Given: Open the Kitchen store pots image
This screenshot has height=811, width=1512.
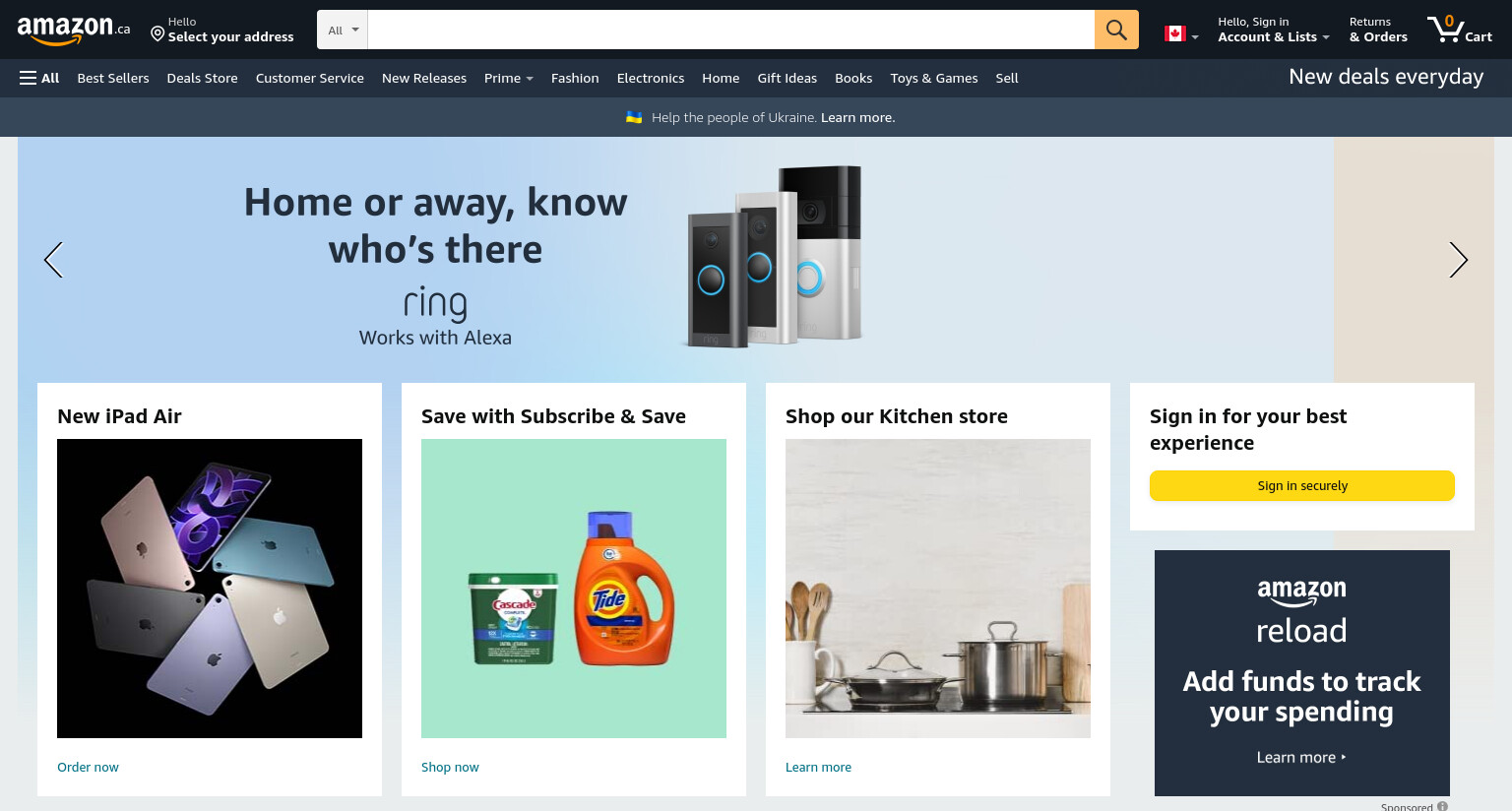Looking at the screenshot, I should (x=938, y=589).
